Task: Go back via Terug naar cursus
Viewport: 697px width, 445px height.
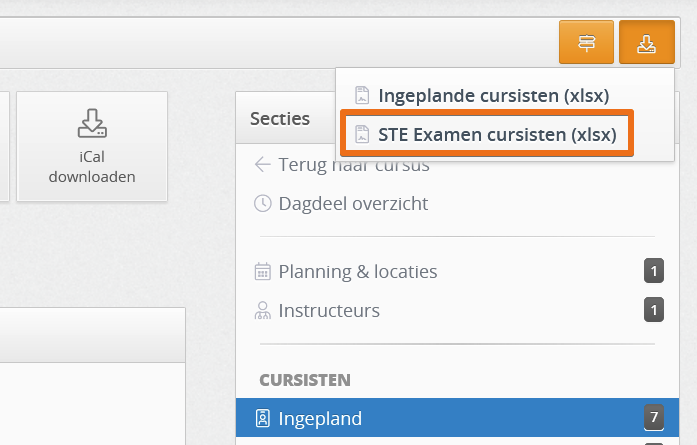Action: tap(354, 164)
